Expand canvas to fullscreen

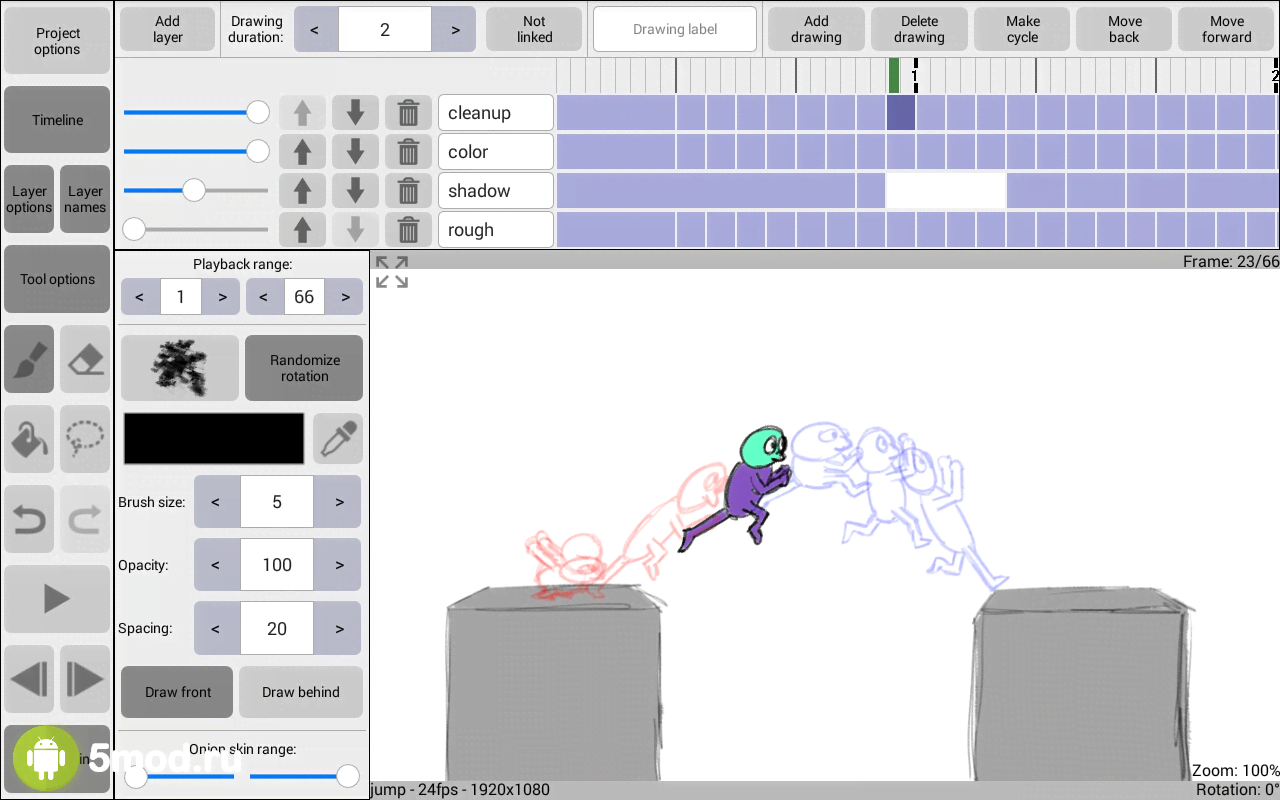click(392, 272)
